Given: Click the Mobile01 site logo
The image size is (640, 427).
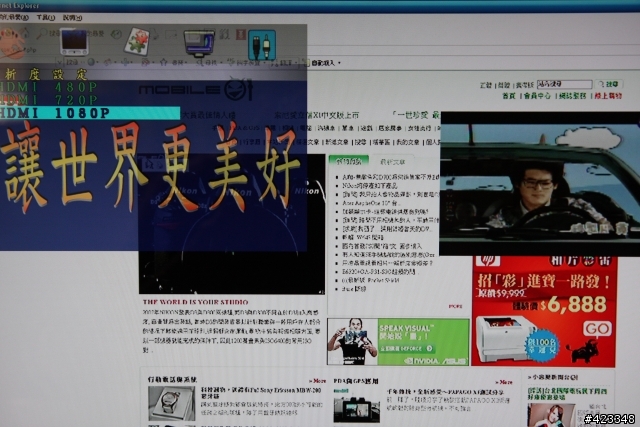Looking at the screenshot, I should point(195,90).
